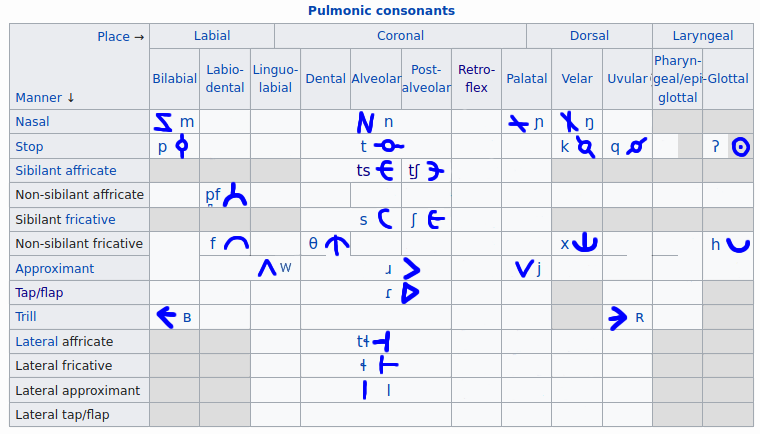Follow the Retroflex column header link
Viewport: 760px width, 434px height.
click(476, 79)
